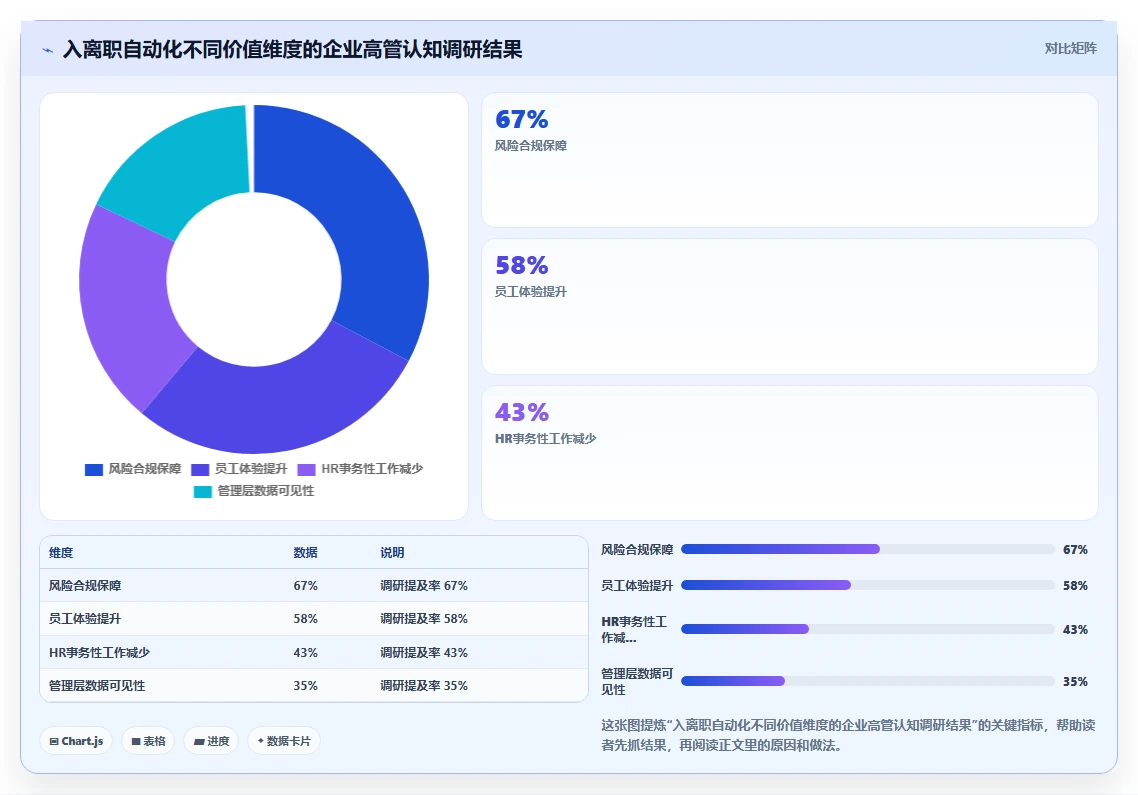The image size is (1138, 795).
Task: Click table cell 员工体验提升
Action: (x=85, y=619)
